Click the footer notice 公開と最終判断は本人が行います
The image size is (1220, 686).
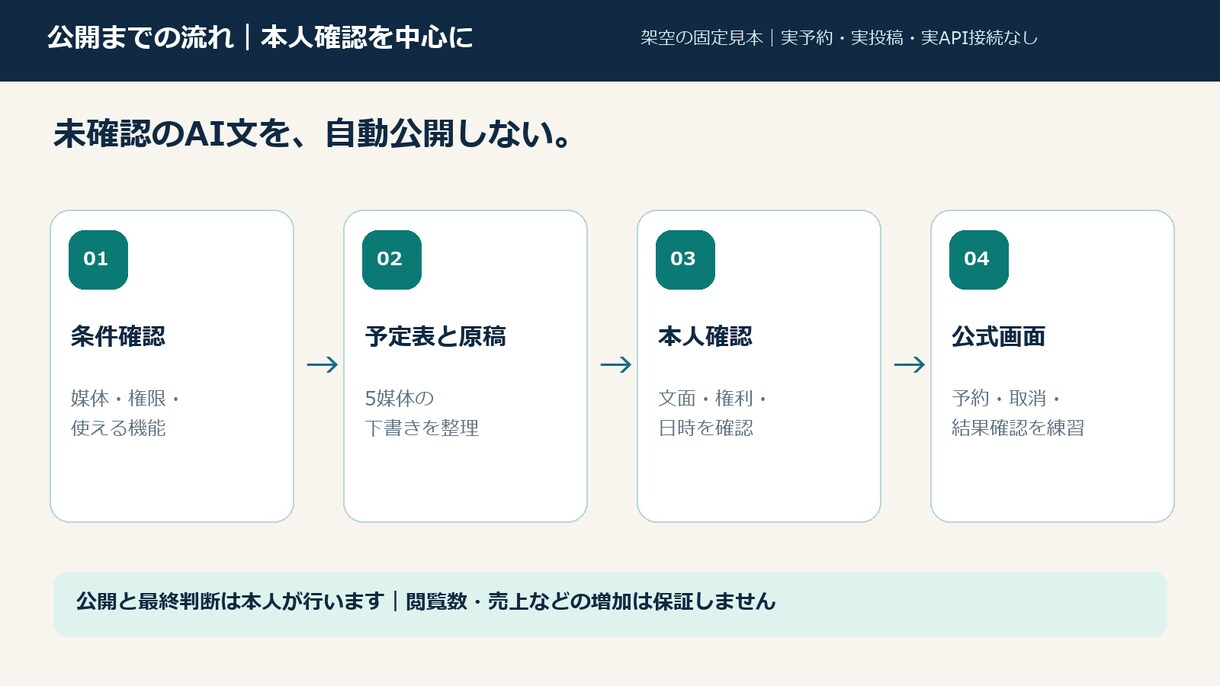click(230, 602)
